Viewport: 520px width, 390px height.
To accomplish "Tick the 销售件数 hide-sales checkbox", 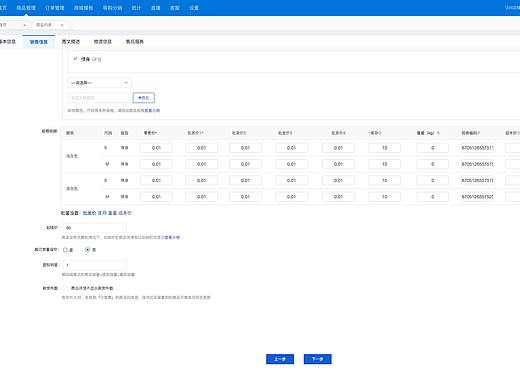I will (66, 288).
